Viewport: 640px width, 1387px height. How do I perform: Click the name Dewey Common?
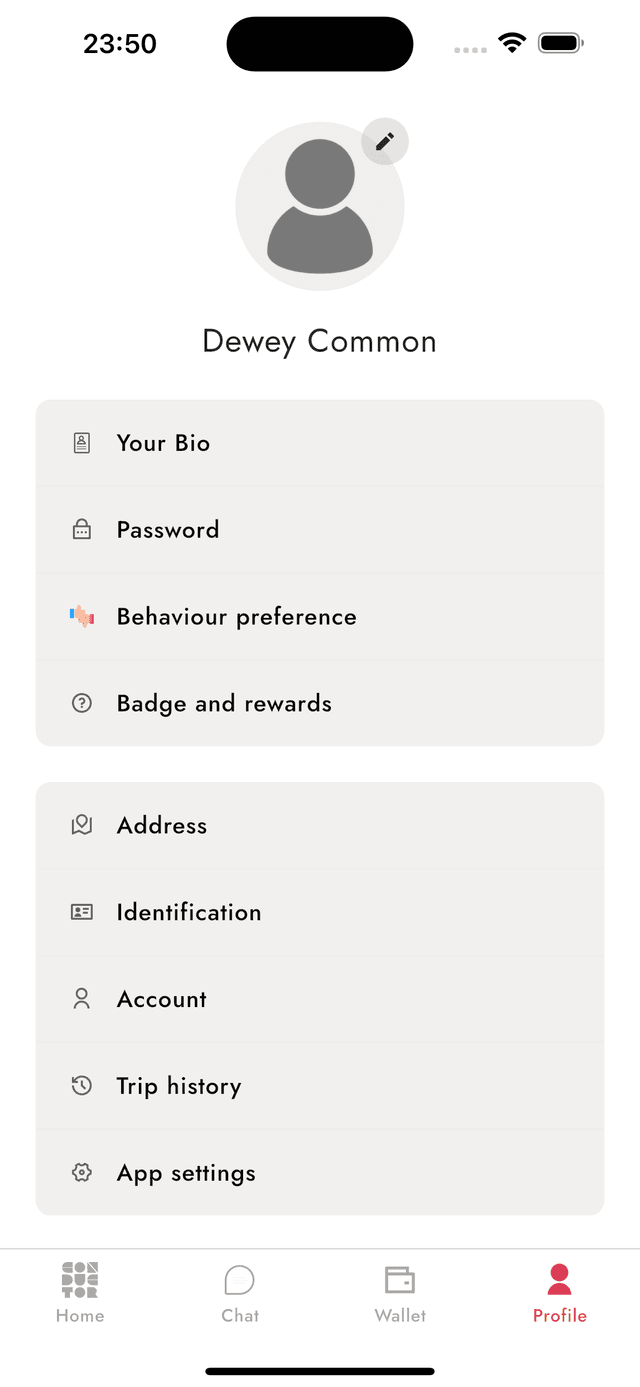tap(320, 341)
